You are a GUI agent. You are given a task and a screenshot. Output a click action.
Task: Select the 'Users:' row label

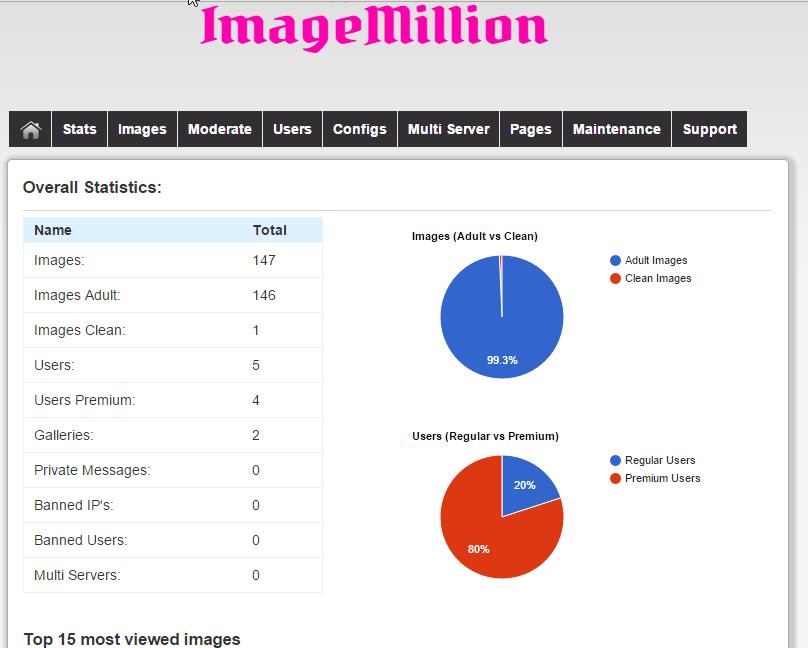(x=54, y=365)
